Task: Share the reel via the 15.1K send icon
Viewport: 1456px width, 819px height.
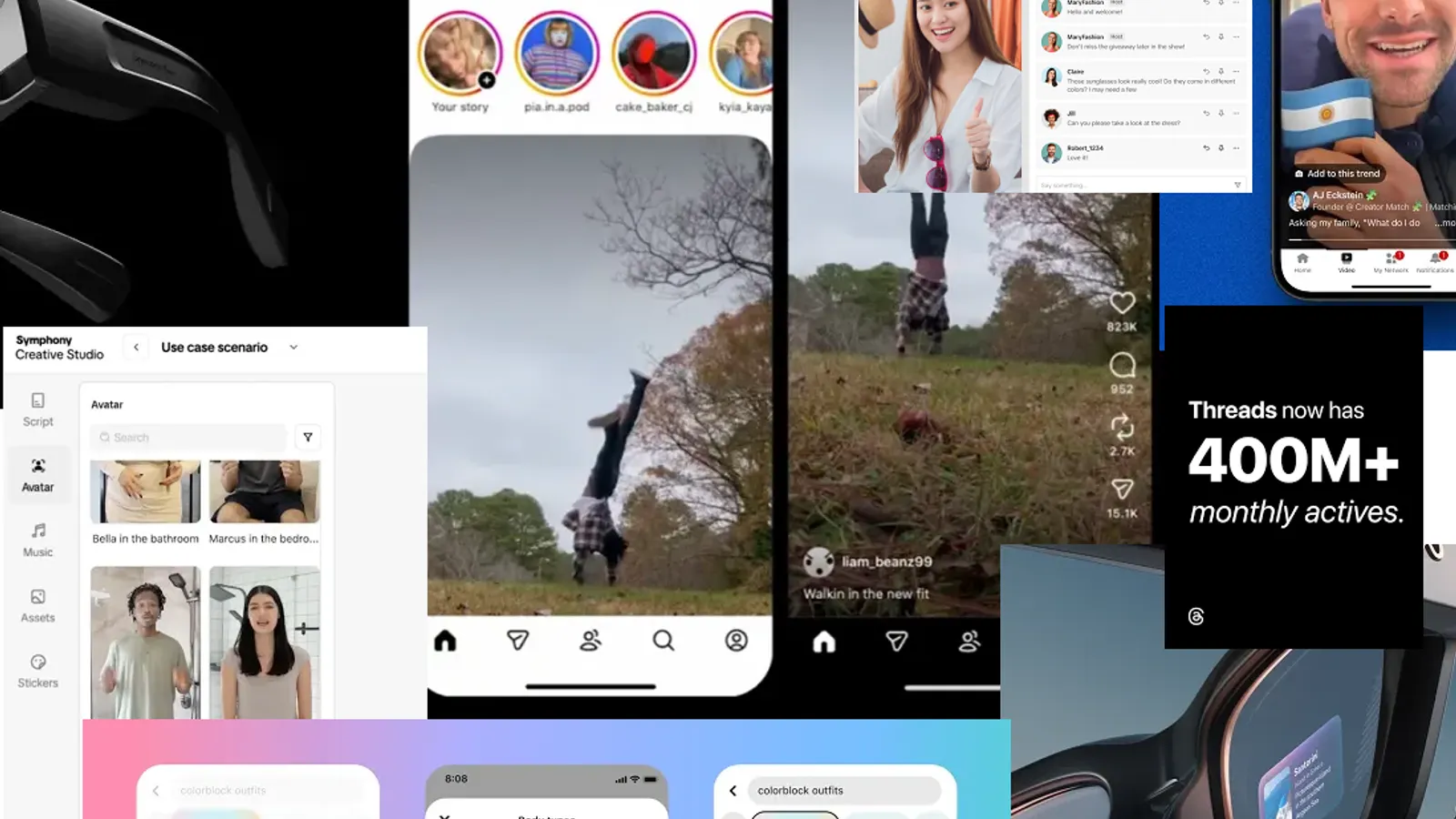Action: click(1122, 490)
